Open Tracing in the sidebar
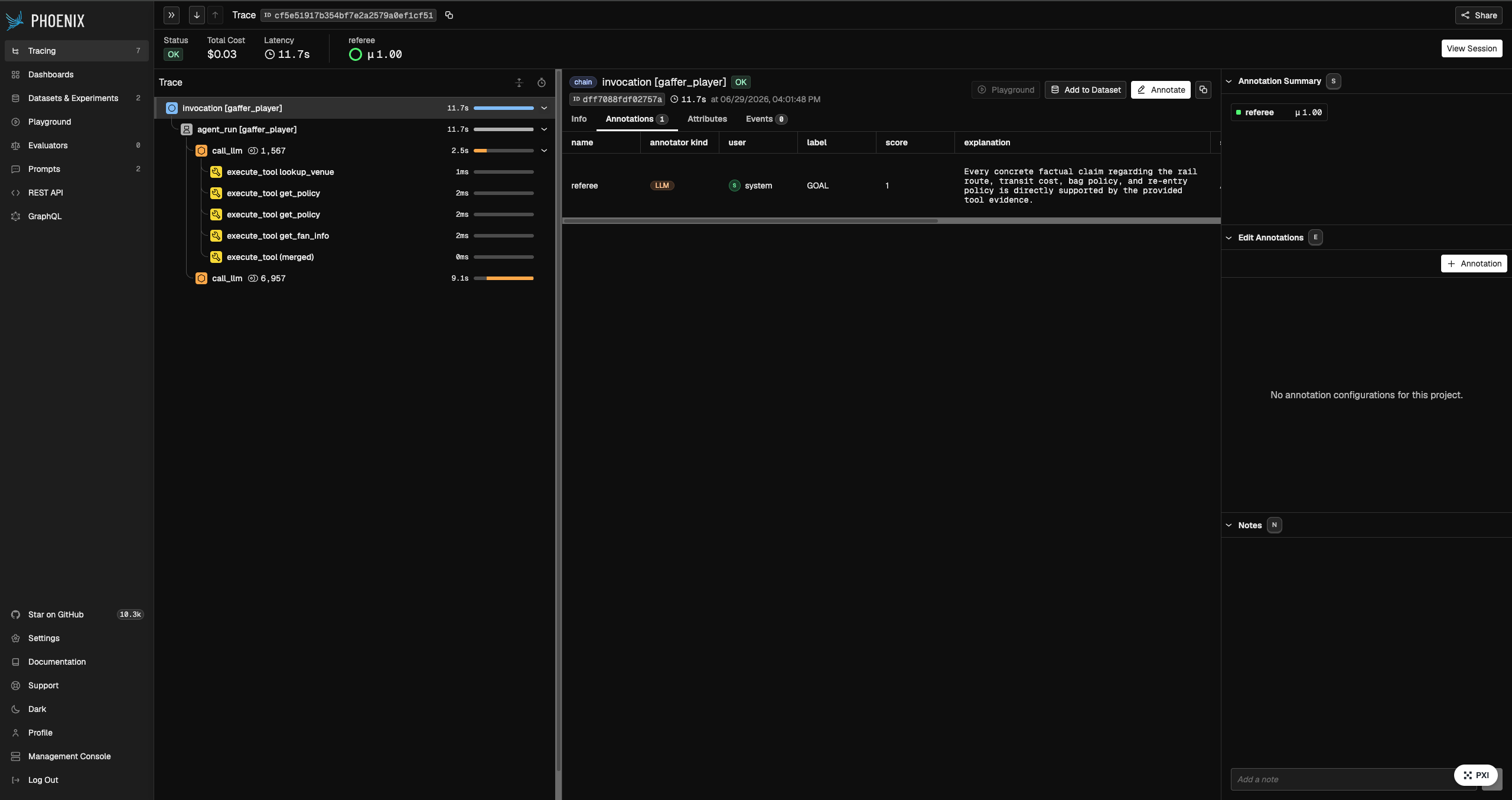 77,51
